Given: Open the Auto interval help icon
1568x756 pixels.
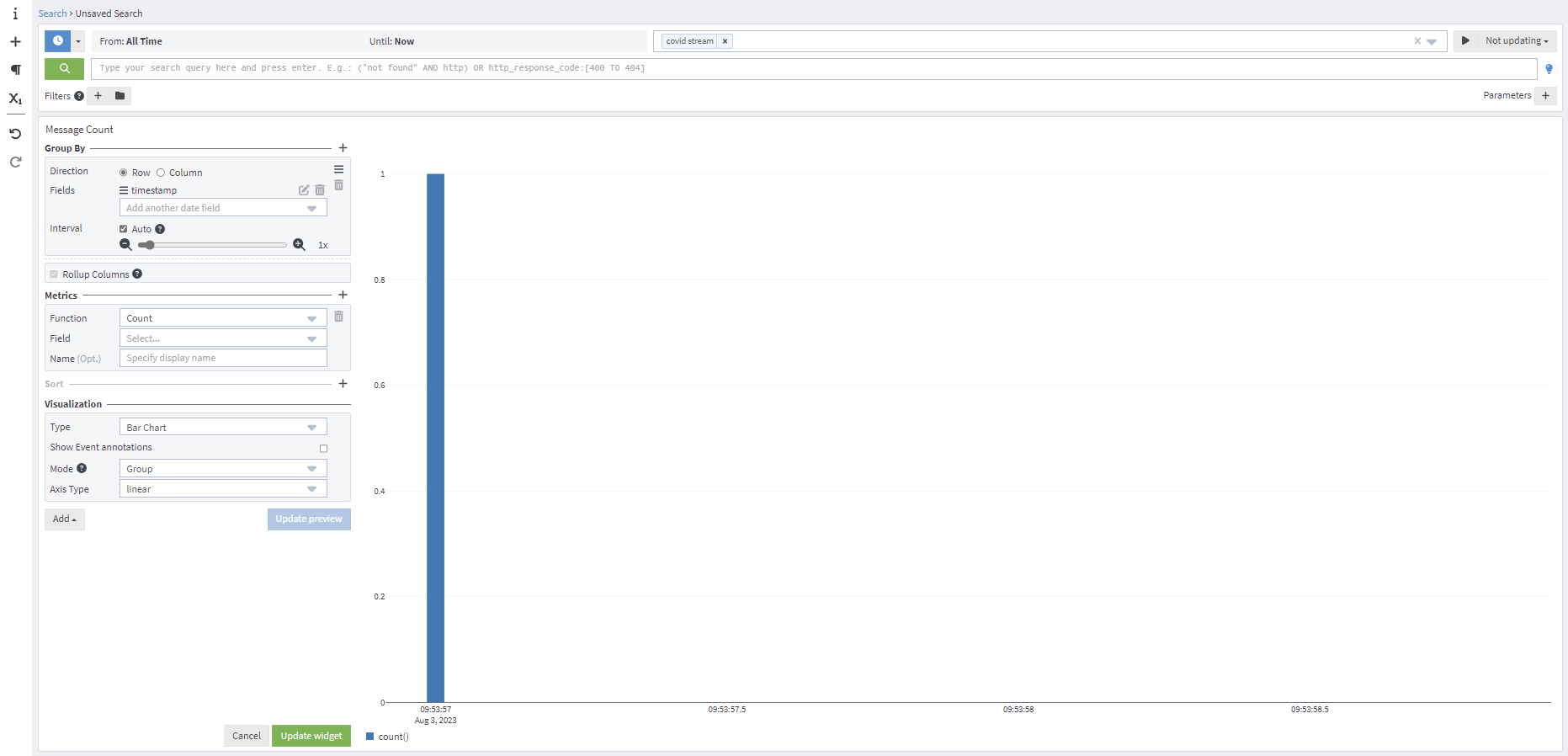Looking at the screenshot, I should (x=160, y=229).
